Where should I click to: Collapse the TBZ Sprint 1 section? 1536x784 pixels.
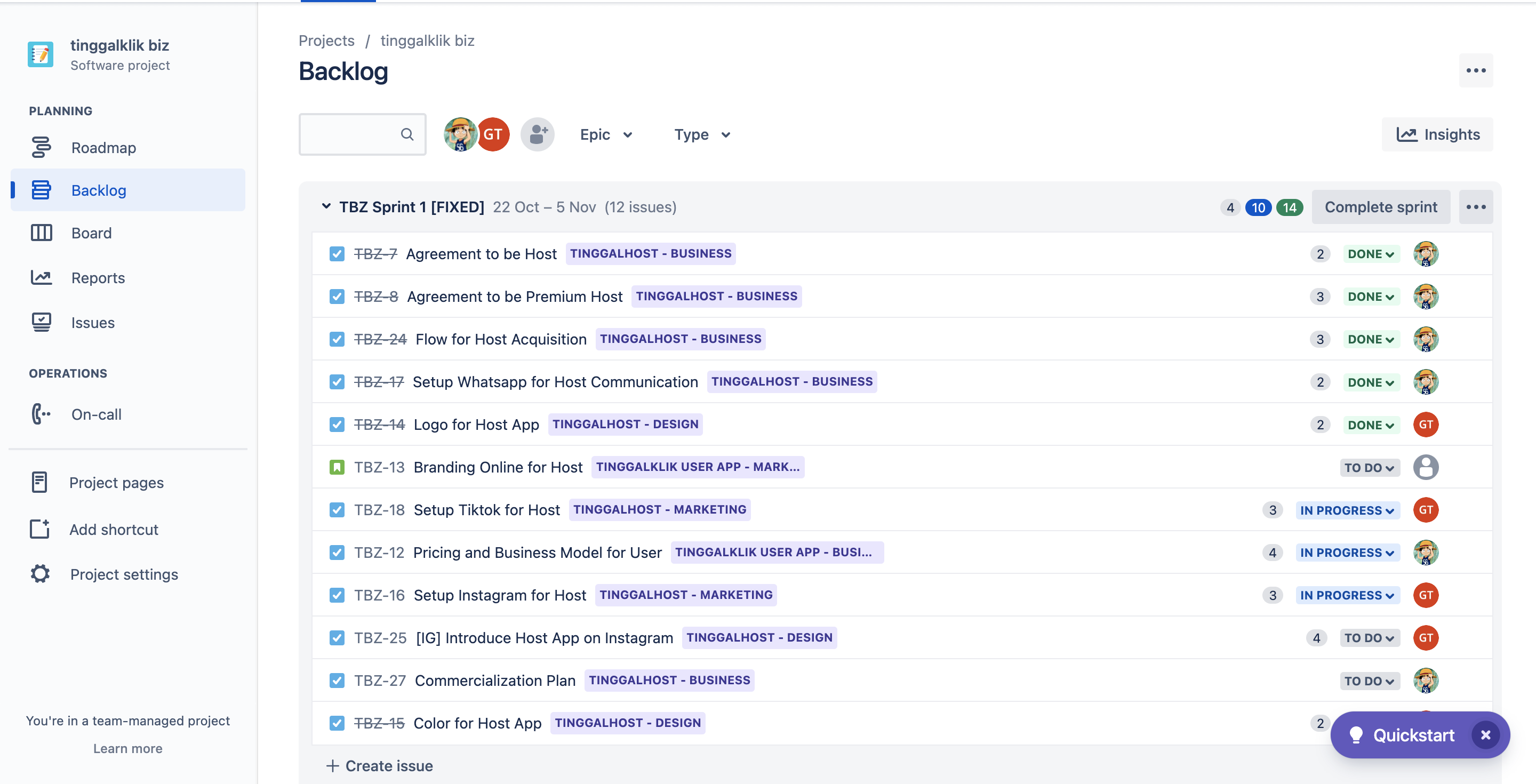point(326,206)
